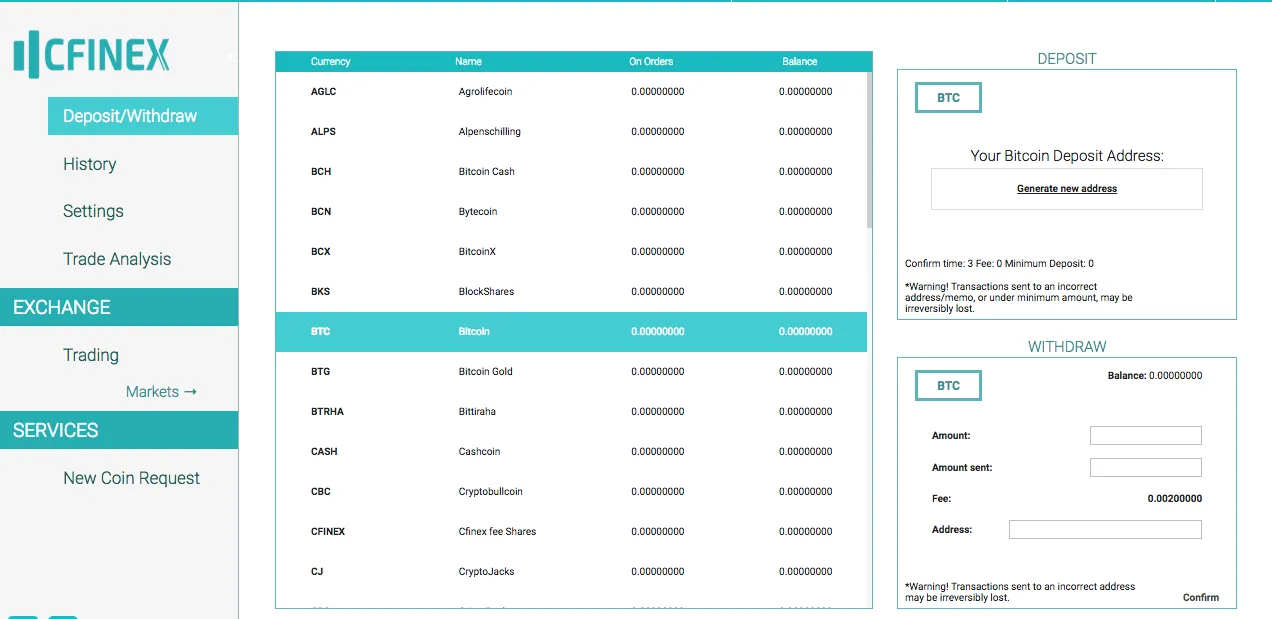Click the Bitcoin Cash name cell
This screenshot has height=619, width=1272.
pos(486,172)
